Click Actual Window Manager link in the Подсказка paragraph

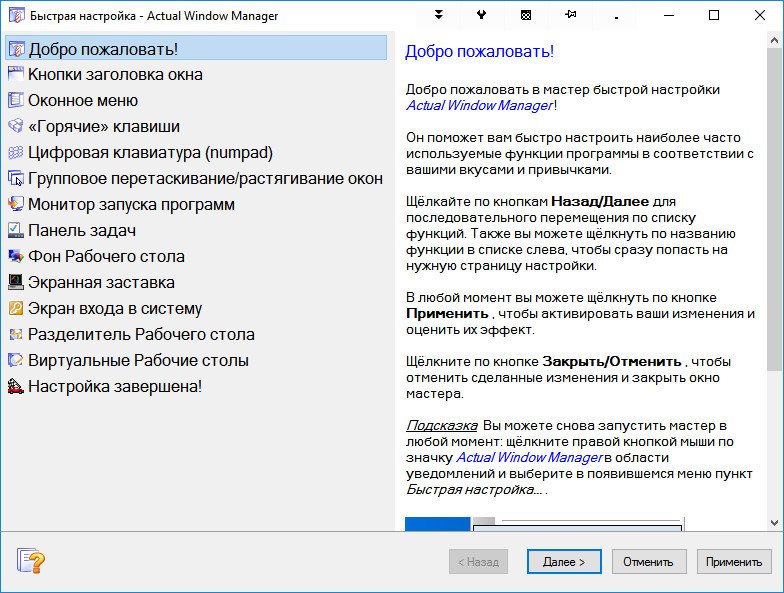(x=530, y=458)
